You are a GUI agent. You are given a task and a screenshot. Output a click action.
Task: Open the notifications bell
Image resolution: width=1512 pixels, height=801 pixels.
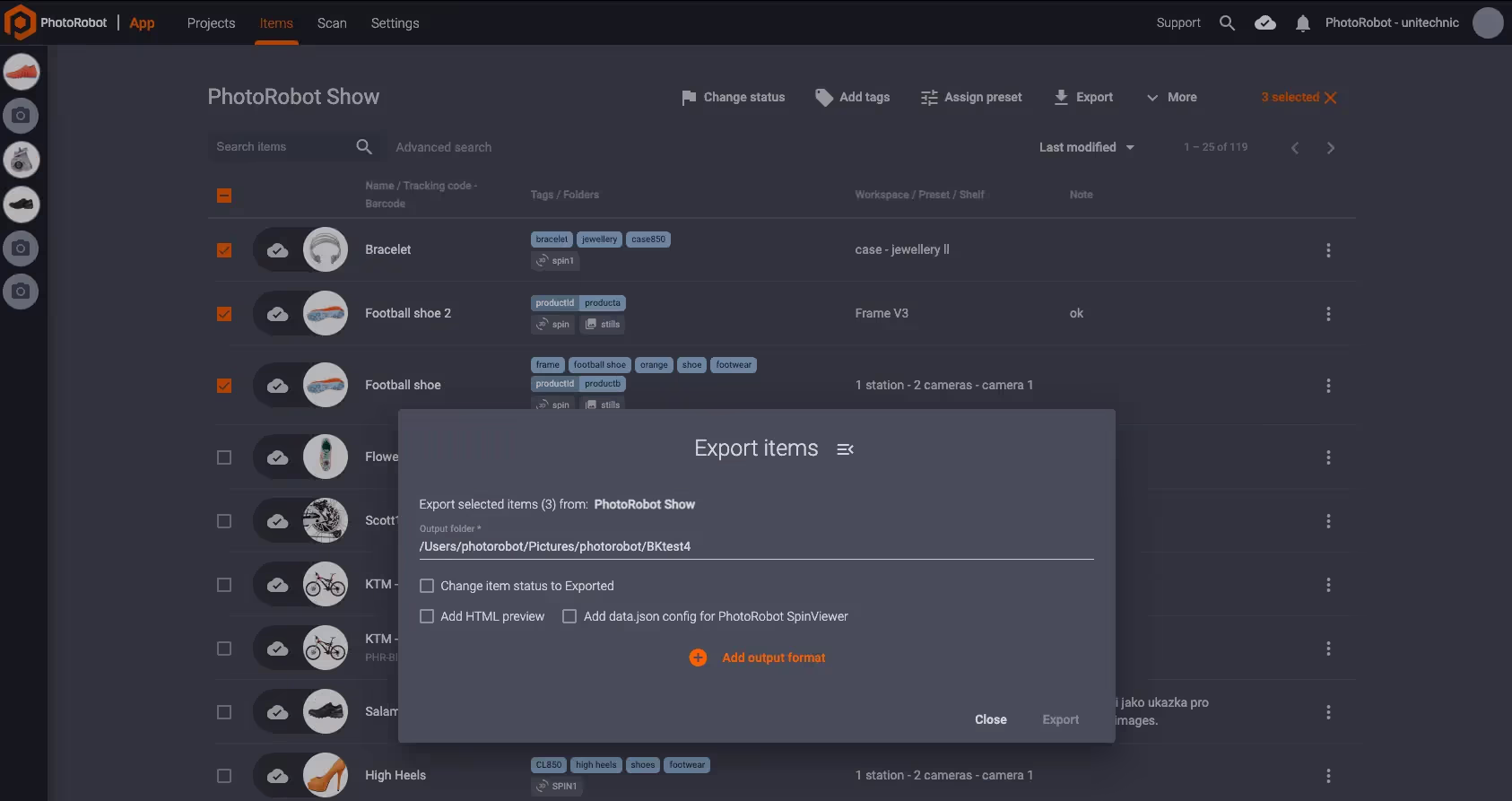[1302, 23]
